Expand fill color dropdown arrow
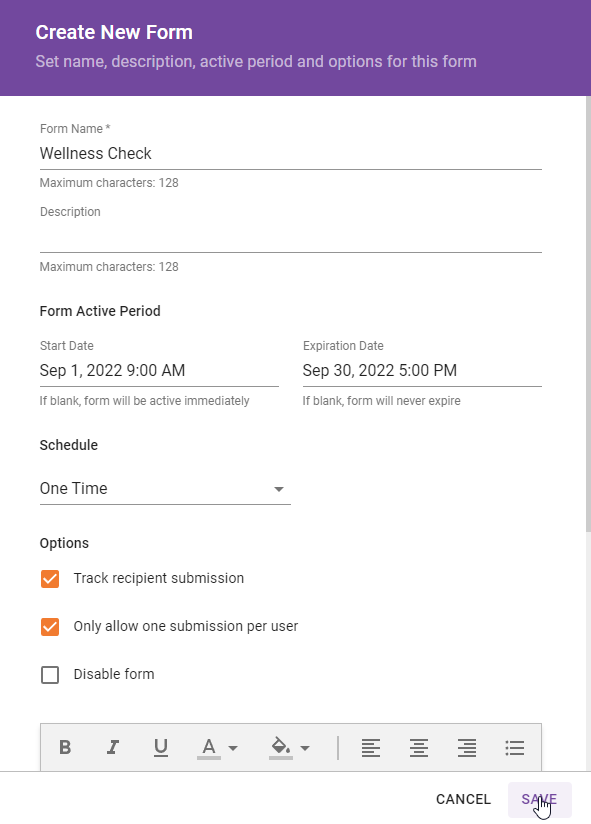This screenshot has height=824, width=591. [x=305, y=748]
